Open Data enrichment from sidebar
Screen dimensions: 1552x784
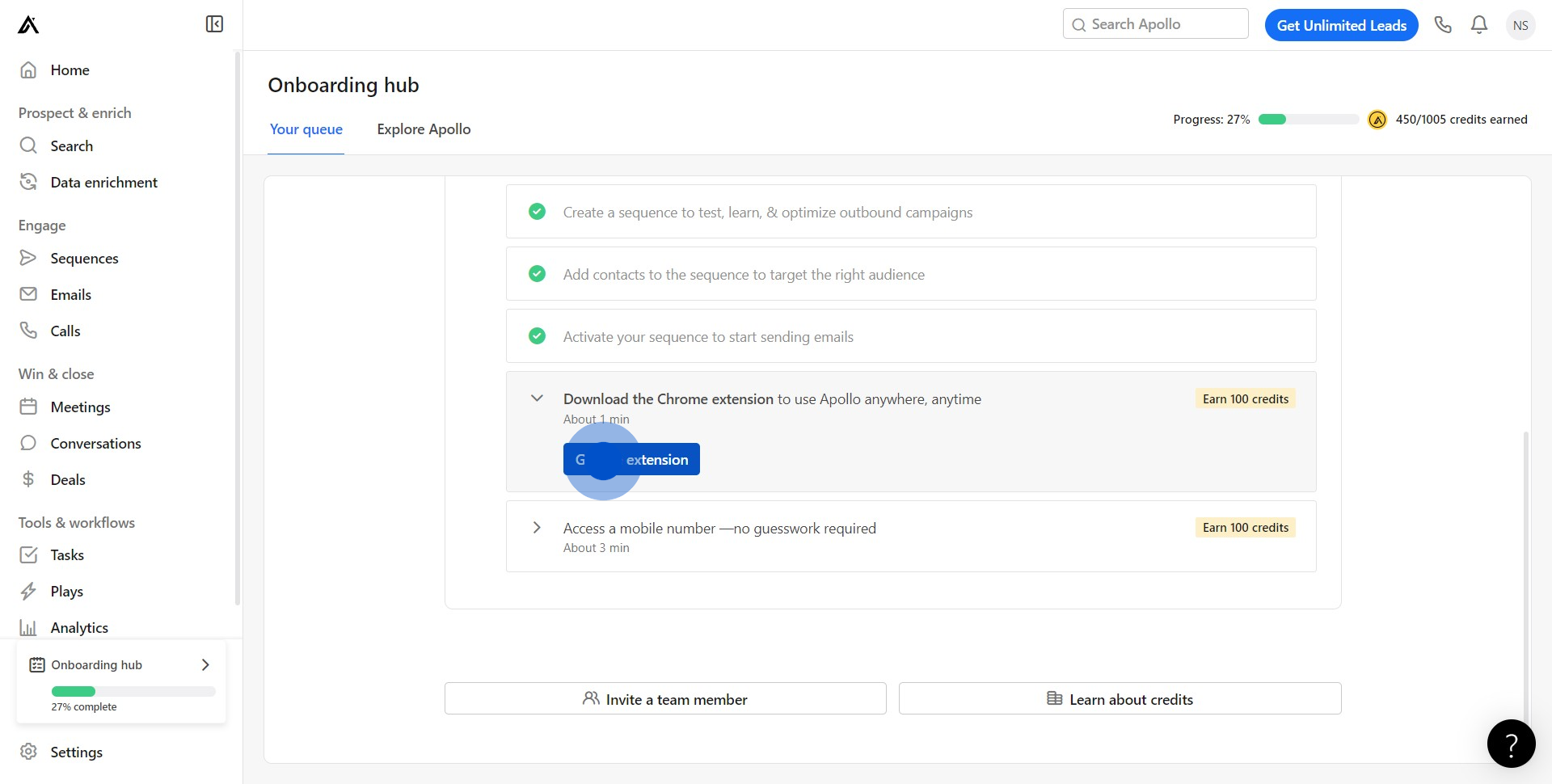(x=103, y=183)
